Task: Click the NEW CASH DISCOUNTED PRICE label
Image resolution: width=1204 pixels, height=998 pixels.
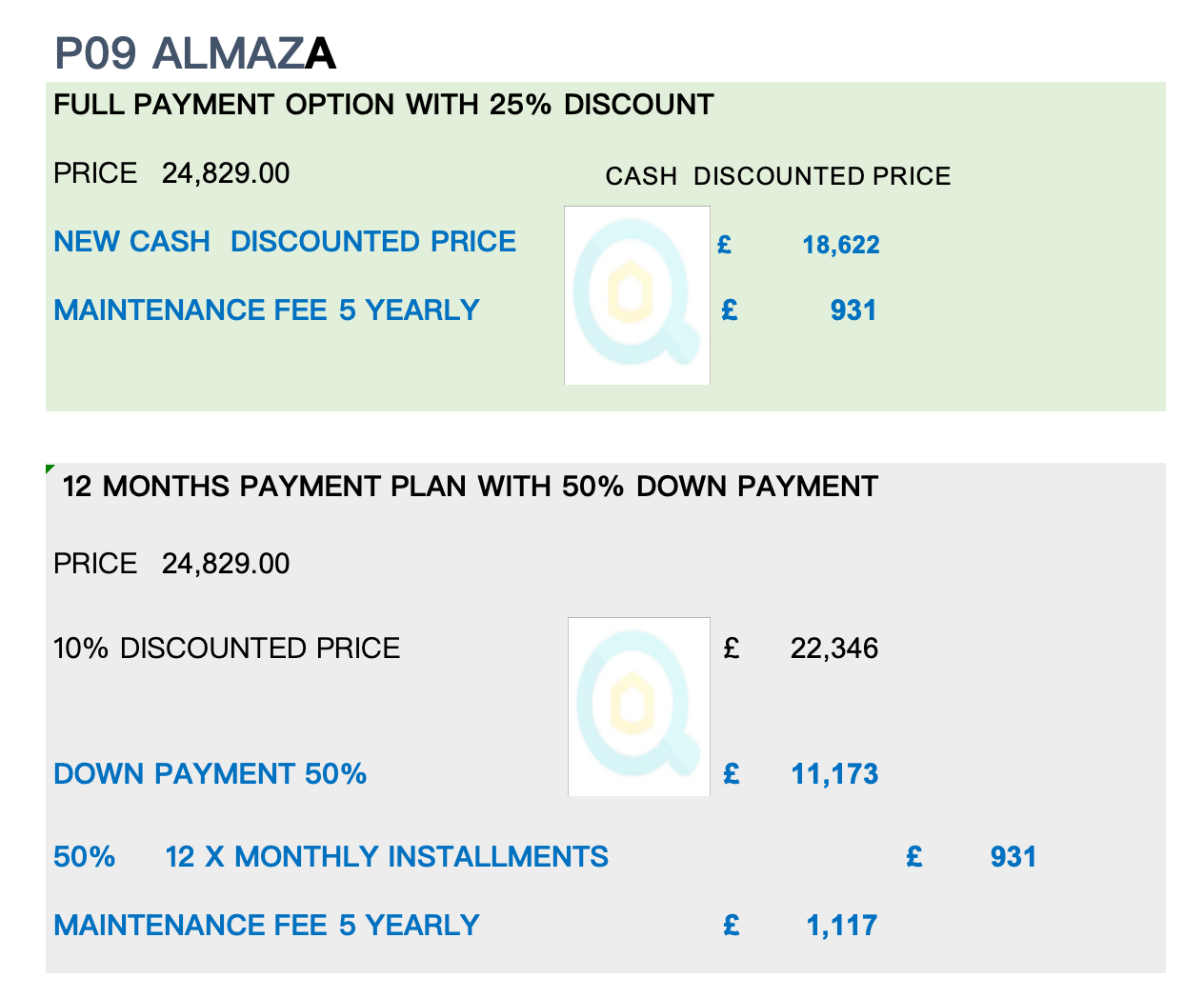Action: click(285, 241)
